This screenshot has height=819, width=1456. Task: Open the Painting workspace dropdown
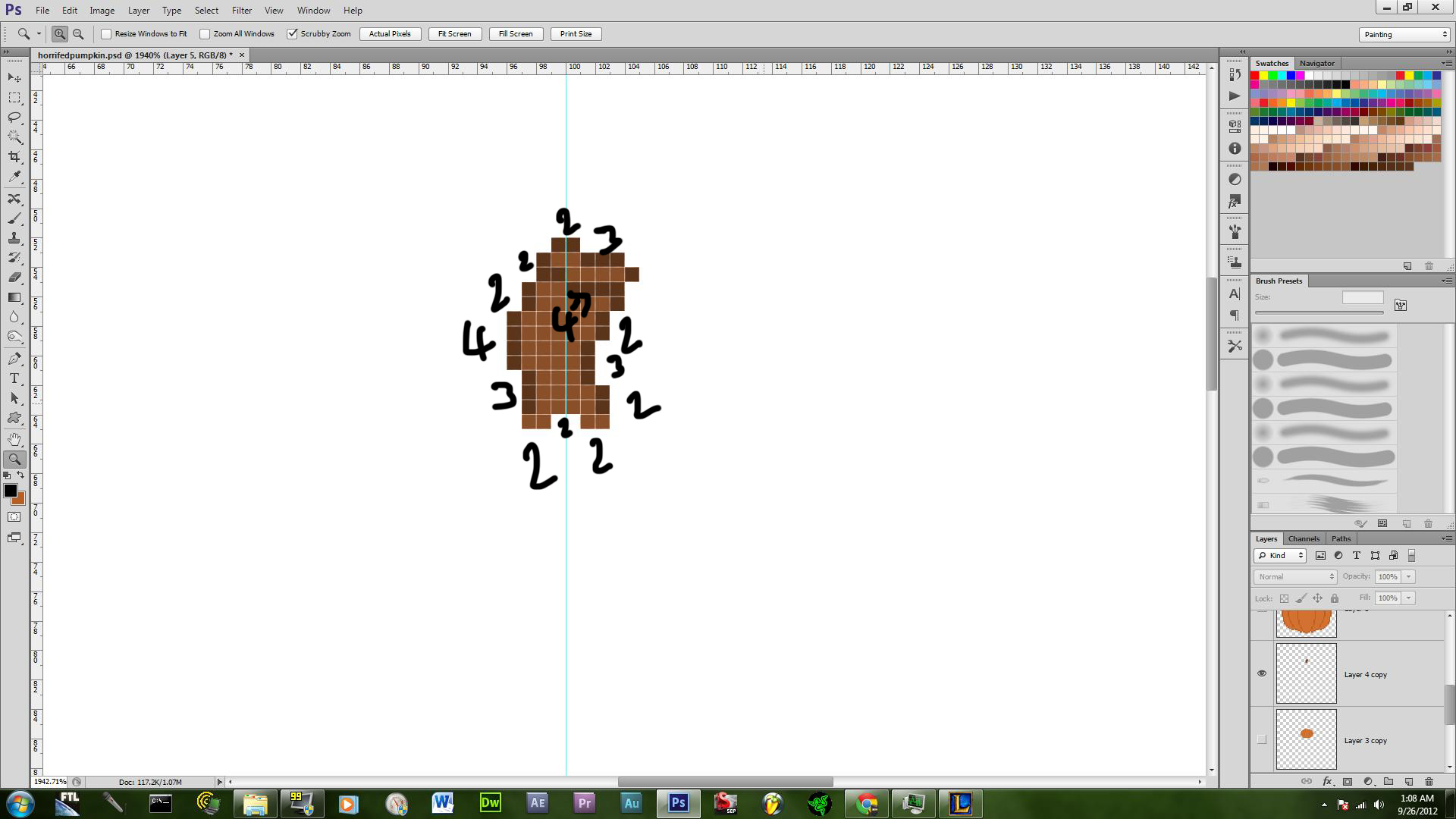(x=1405, y=35)
